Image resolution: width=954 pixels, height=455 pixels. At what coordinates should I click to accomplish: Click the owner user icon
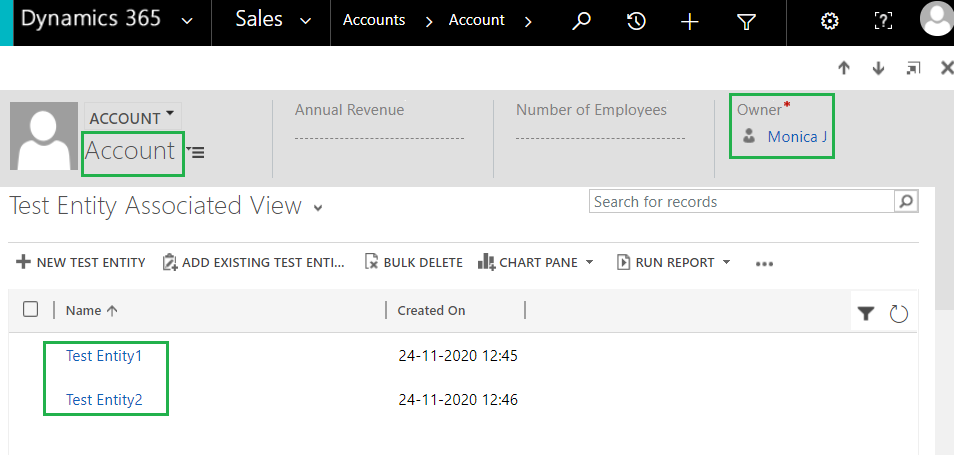[x=748, y=136]
